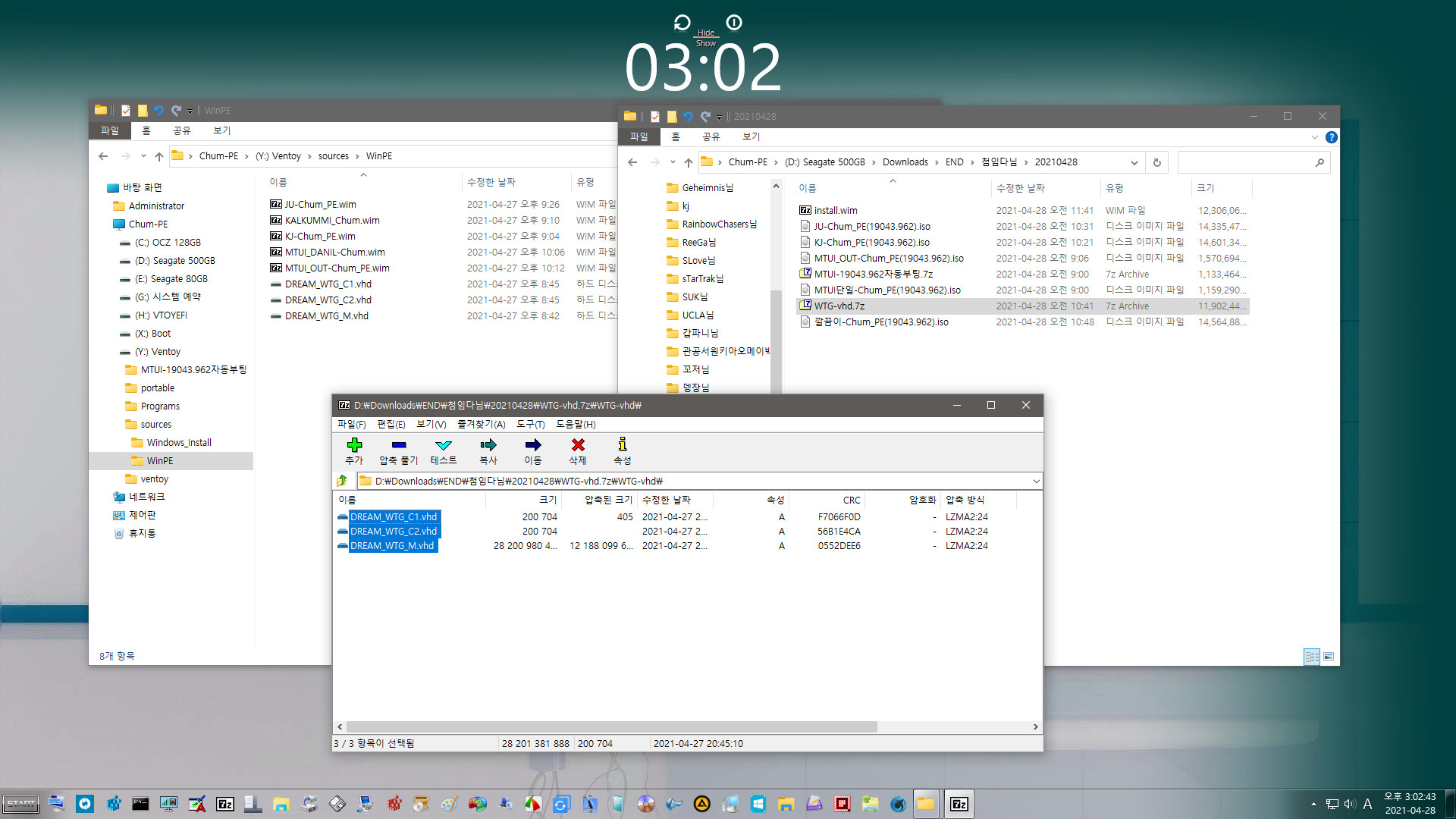Select install.wim in the 20210428 window
The width and height of the screenshot is (1456, 819).
[x=836, y=210]
